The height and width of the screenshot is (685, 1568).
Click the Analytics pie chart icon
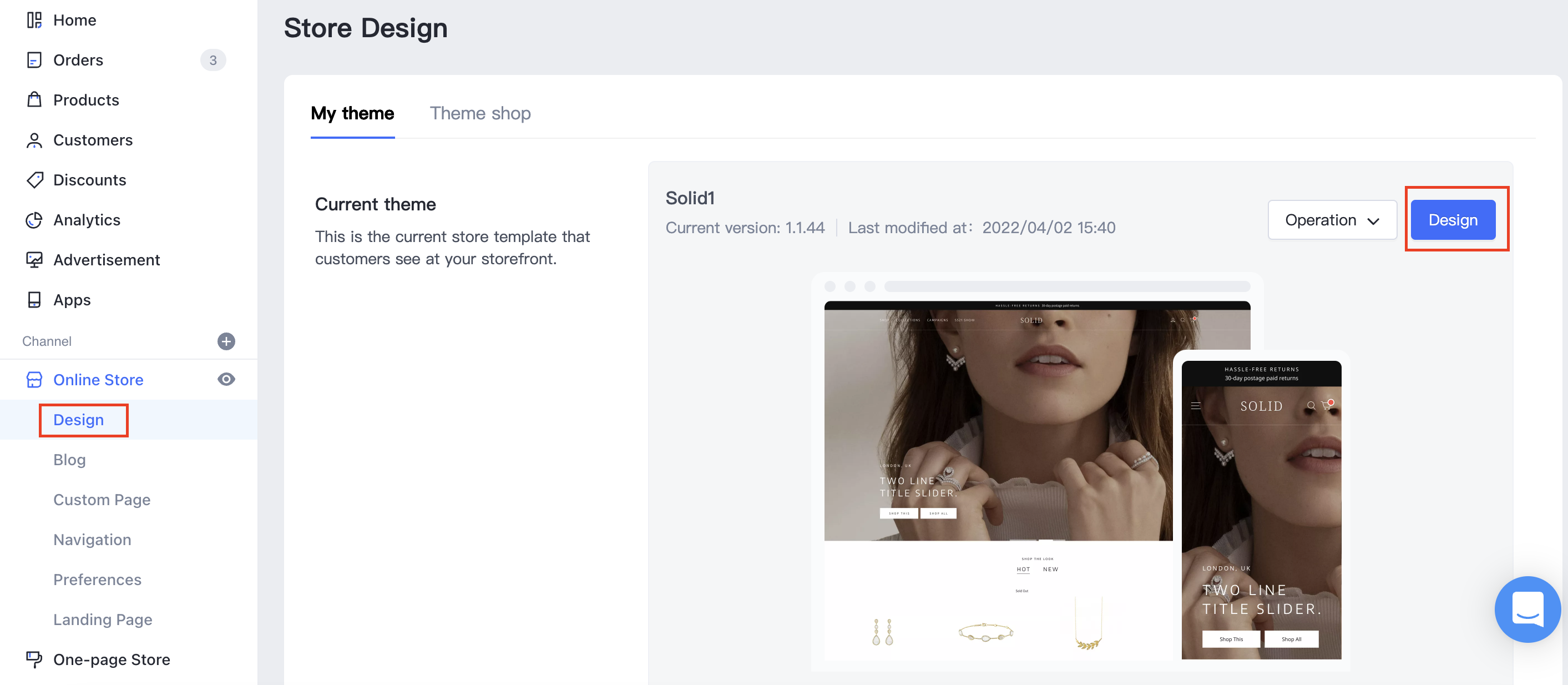click(x=34, y=220)
